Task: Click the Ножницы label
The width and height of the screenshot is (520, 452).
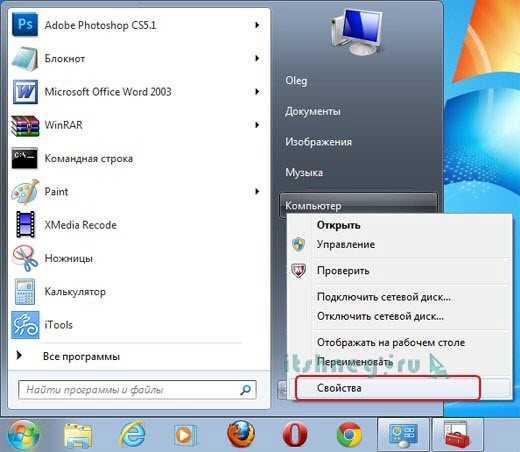Action: [x=68, y=258]
